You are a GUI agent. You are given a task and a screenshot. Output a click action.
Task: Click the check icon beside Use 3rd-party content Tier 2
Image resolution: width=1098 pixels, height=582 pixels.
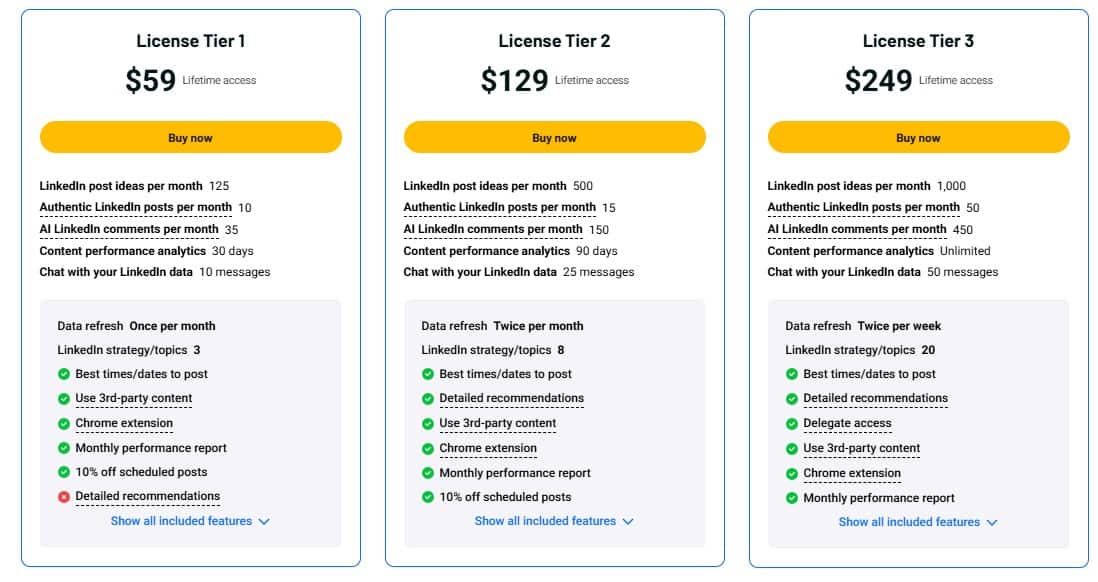(x=430, y=423)
